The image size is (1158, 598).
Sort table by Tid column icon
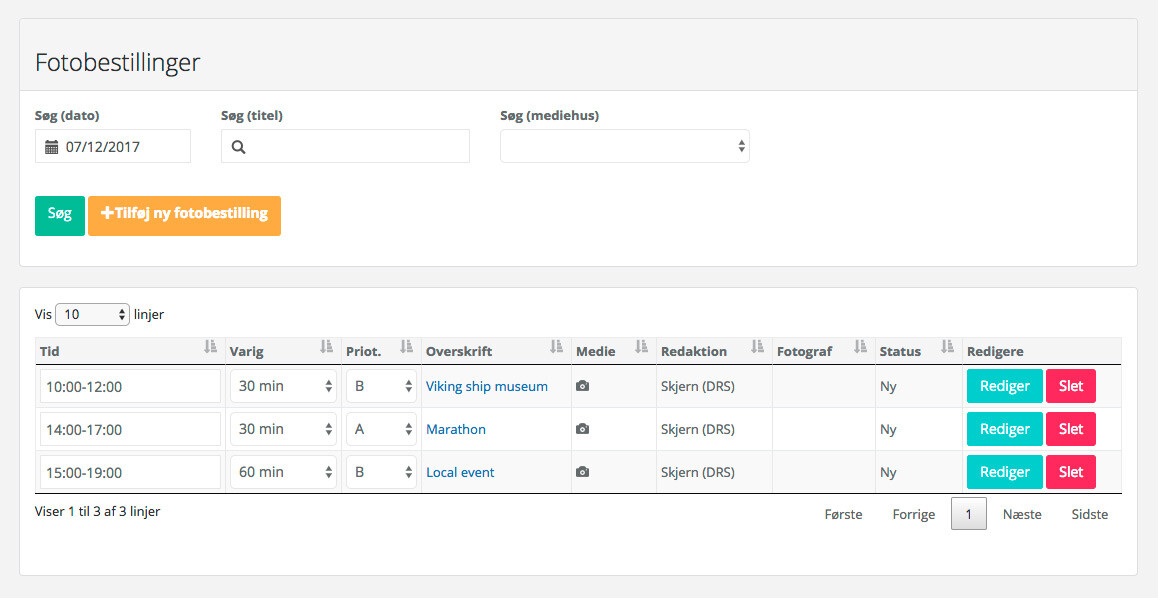point(210,347)
